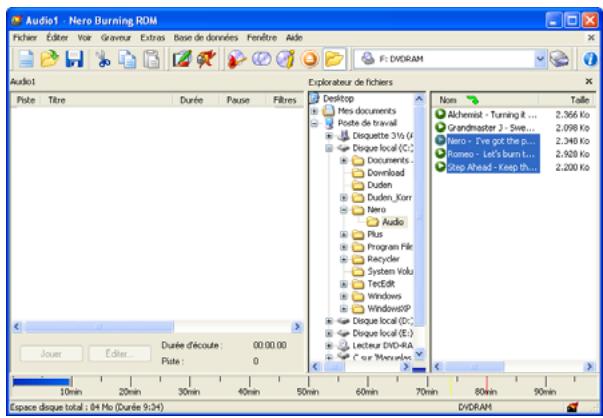Viewport: 603px width, 418px height.
Task: Click the Paste clipboard icon
Action: pos(152,59)
